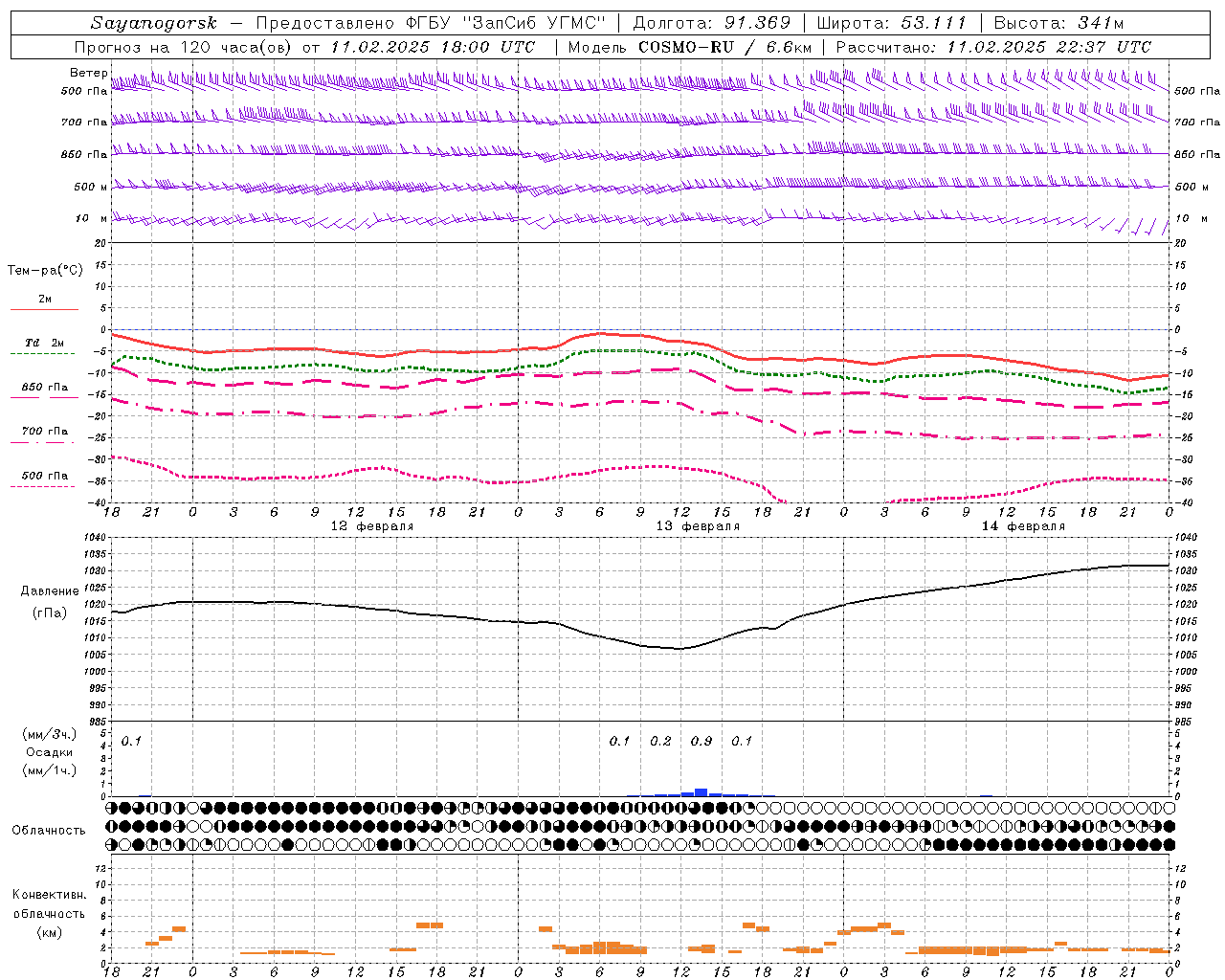The height and width of the screenshot is (980, 1225).
Task: Click the '(мм/3ч.)' precipitation unit label
Action: [x=50, y=734]
